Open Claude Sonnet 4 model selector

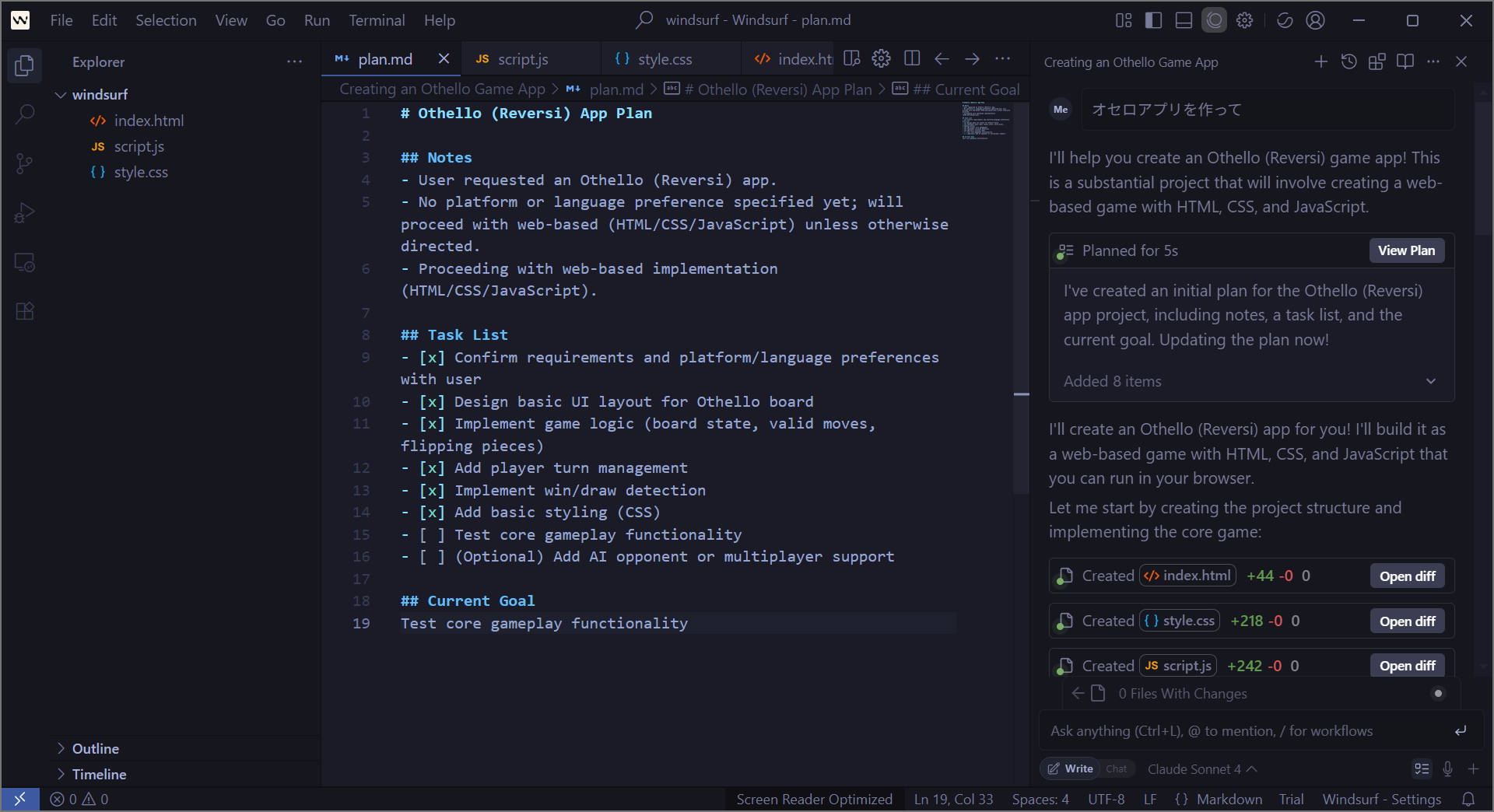[1202, 768]
